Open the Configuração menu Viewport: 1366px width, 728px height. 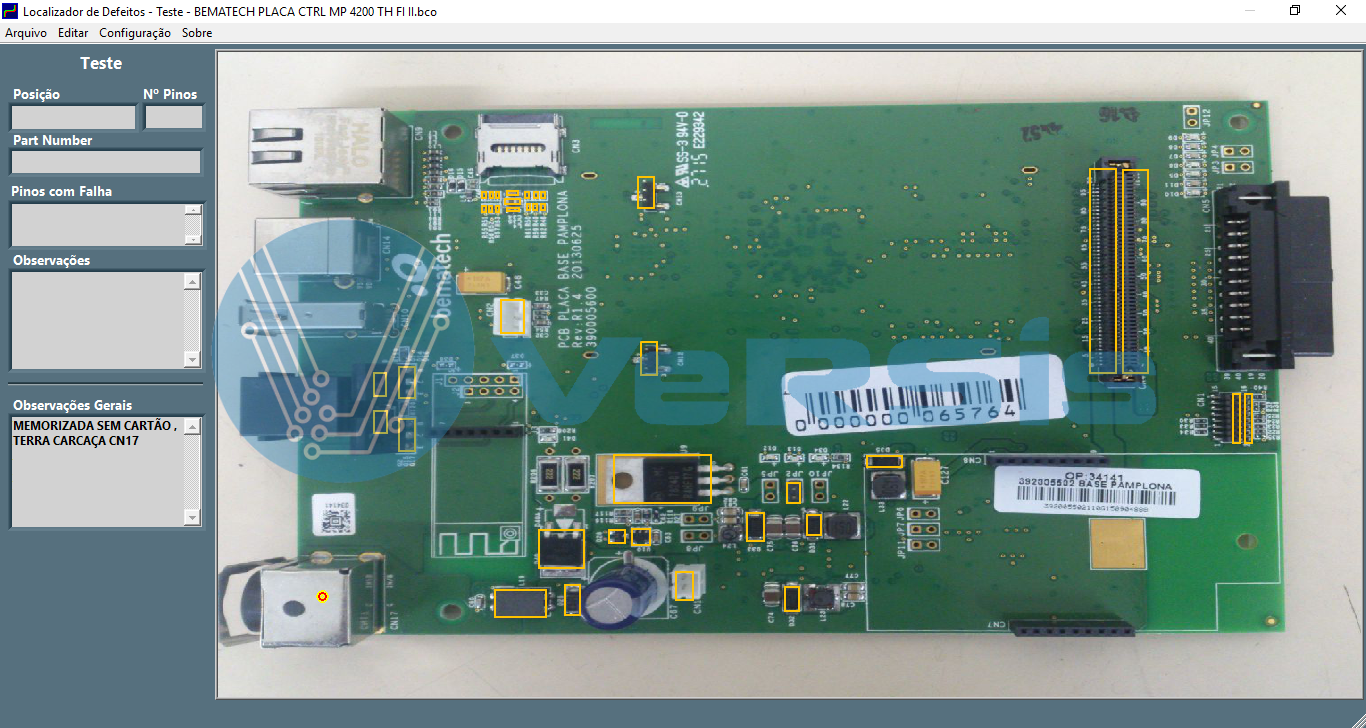tap(135, 33)
